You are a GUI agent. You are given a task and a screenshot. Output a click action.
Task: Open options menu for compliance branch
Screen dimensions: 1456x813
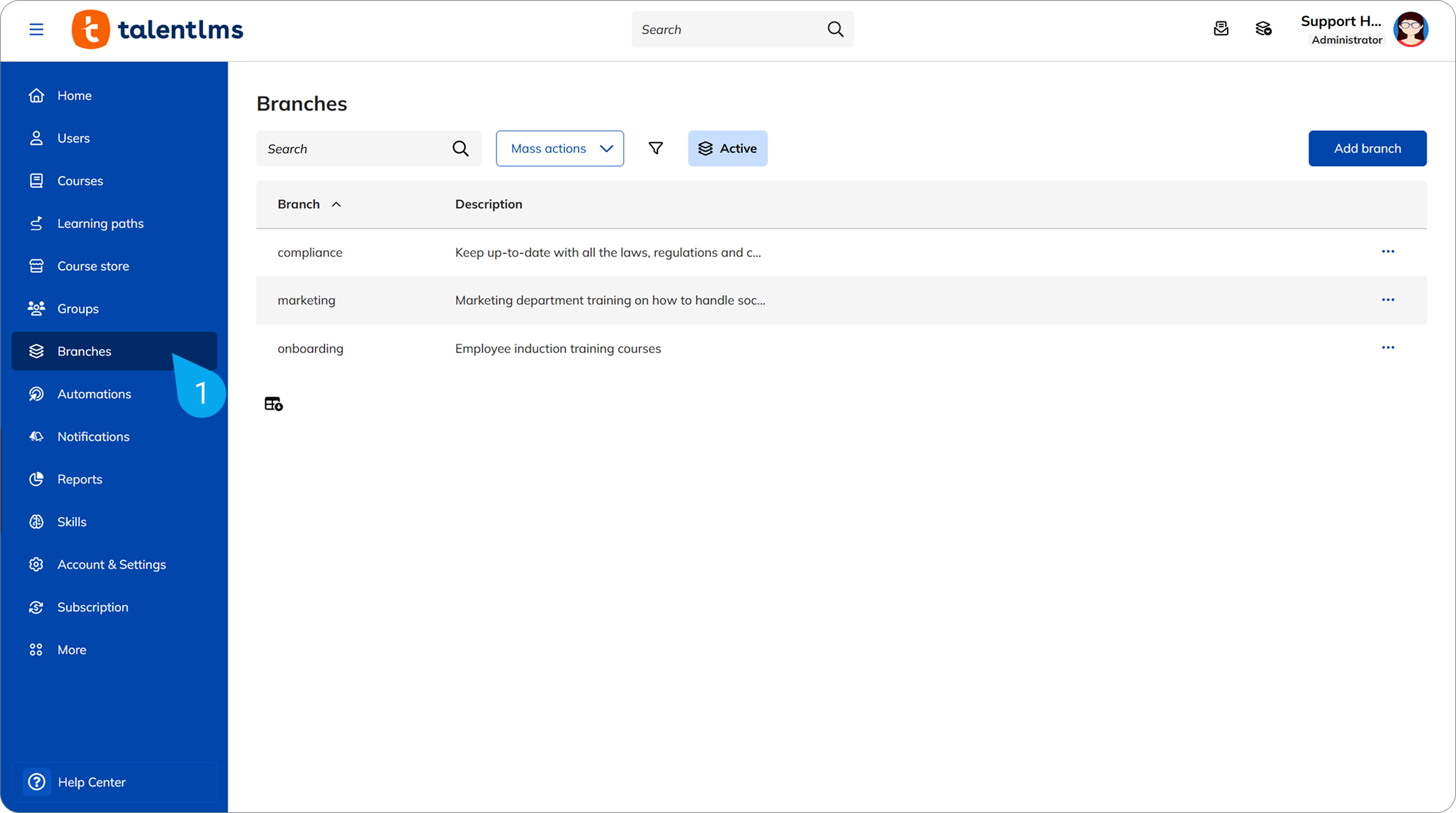[x=1388, y=252]
